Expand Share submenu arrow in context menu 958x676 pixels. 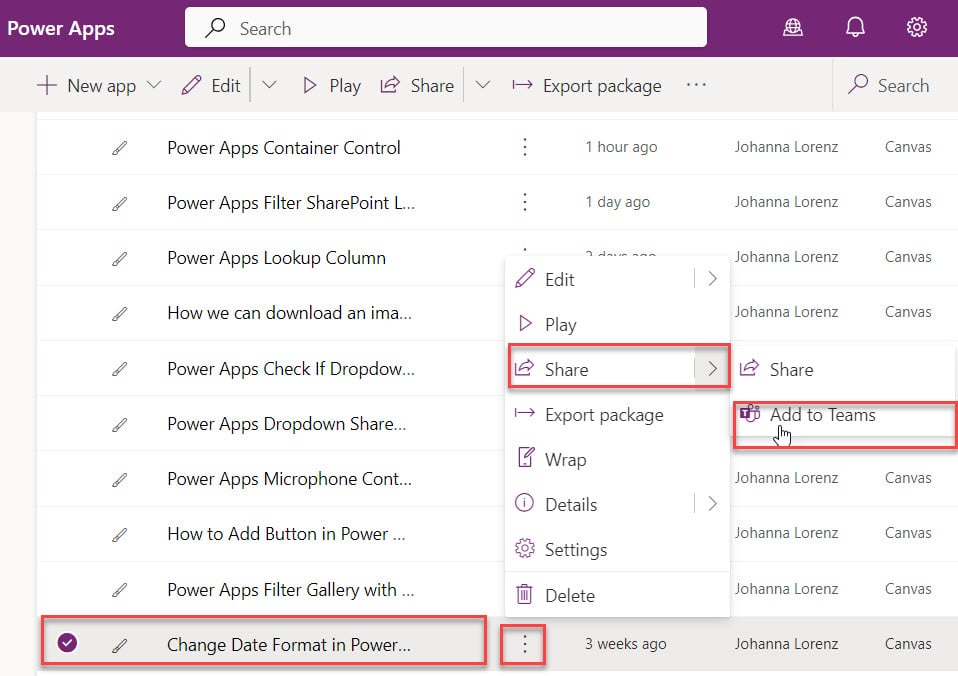pos(712,369)
